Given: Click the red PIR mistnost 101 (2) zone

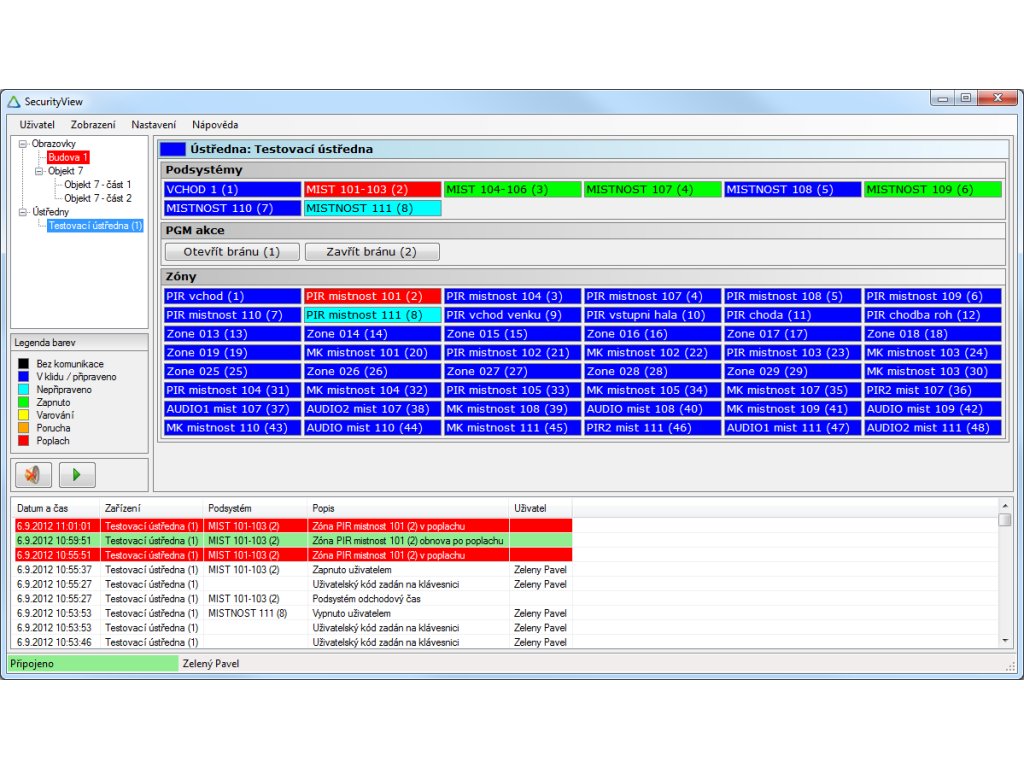Looking at the screenshot, I should tap(372, 296).
